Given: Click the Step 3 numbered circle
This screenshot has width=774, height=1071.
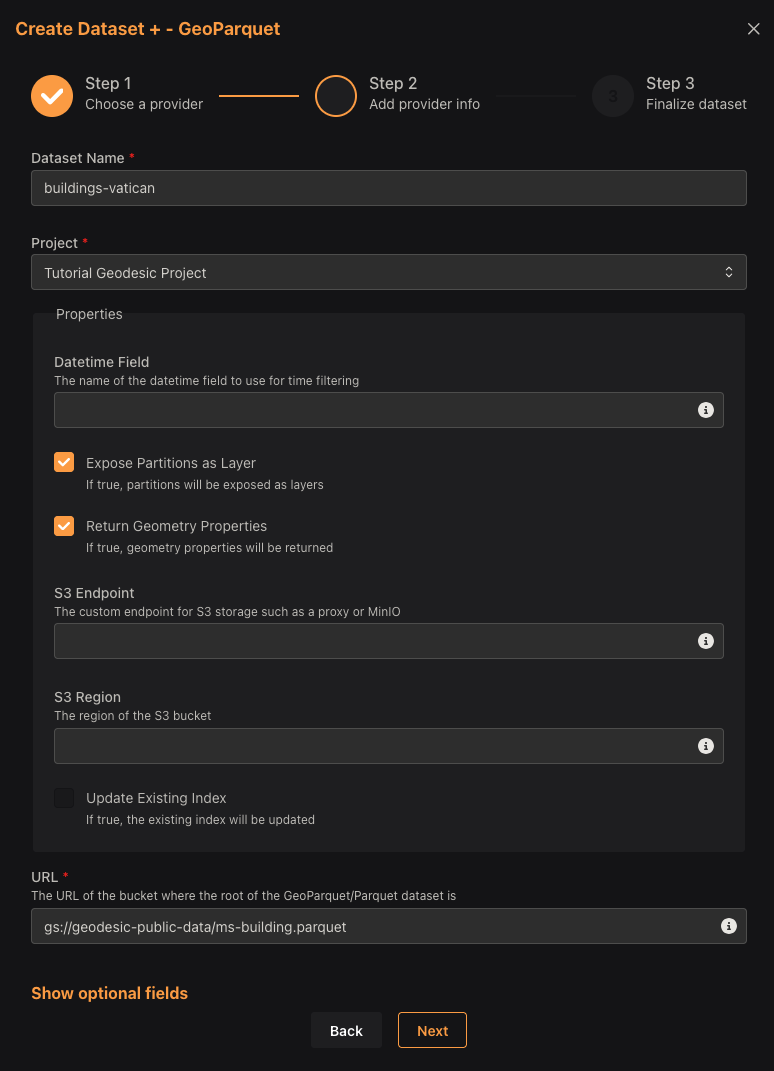Looking at the screenshot, I should tap(613, 96).
